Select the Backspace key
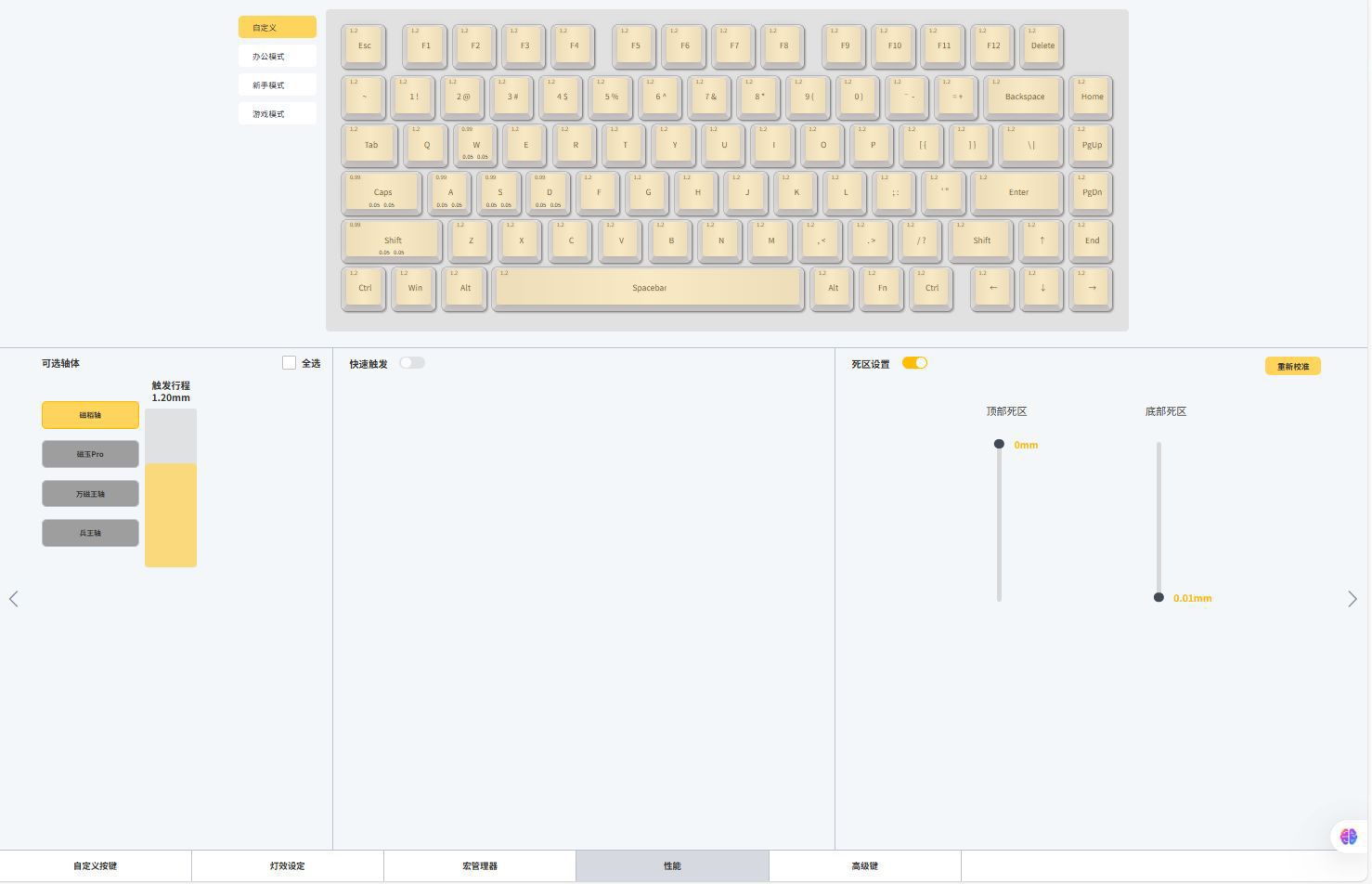The height and width of the screenshot is (884, 1372). pyautogui.click(x=1024, y=97)
